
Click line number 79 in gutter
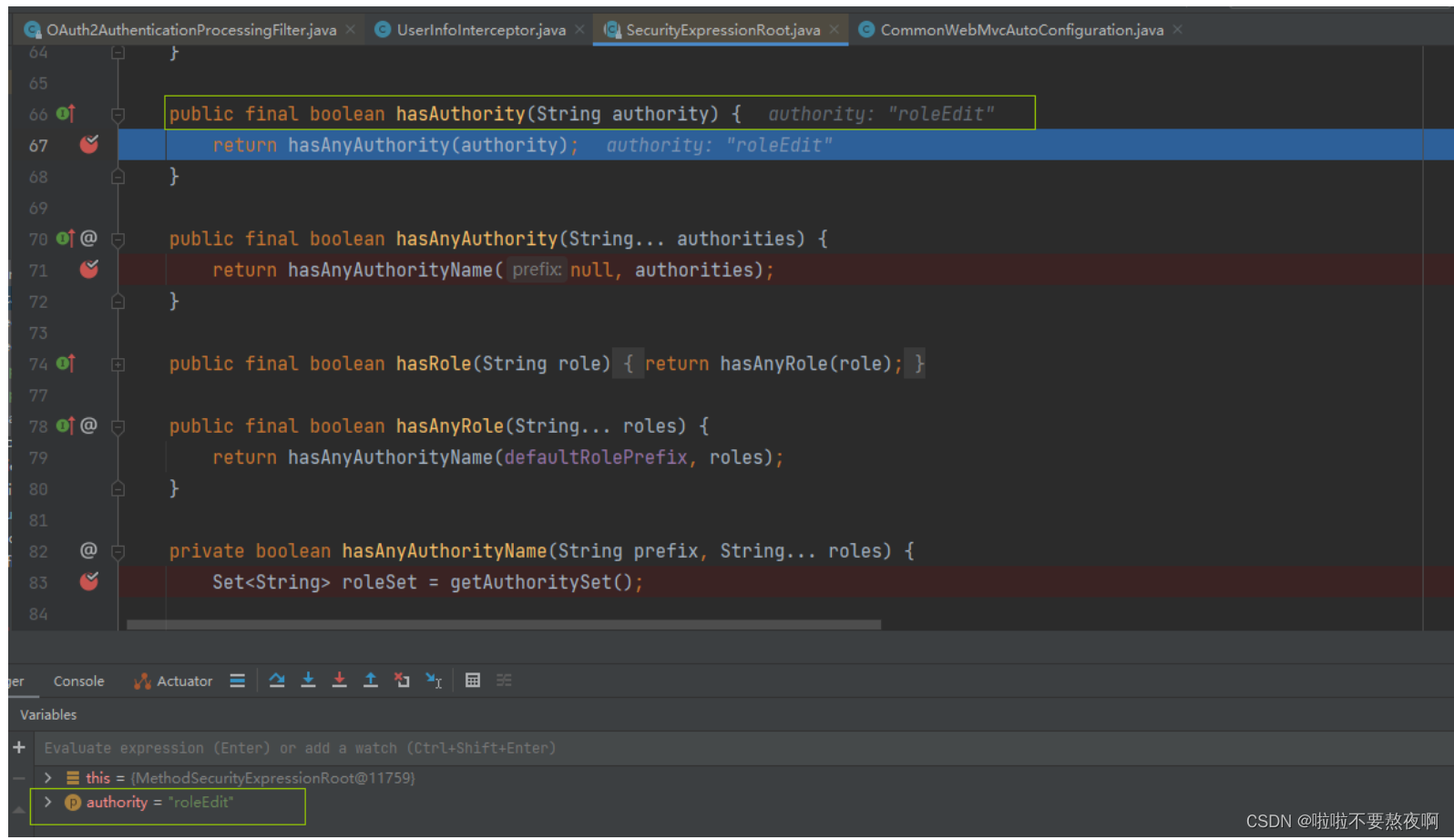point(37,457)
